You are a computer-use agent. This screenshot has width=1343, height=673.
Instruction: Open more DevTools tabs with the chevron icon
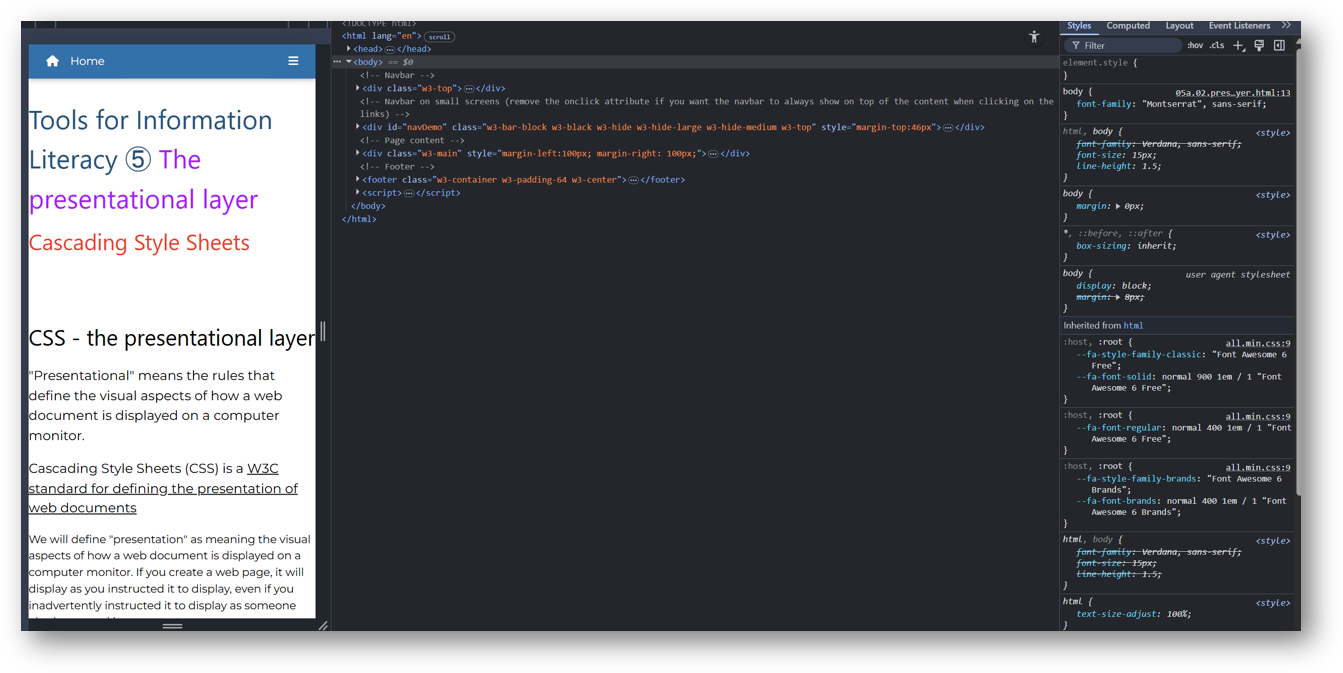(1287, 26)
